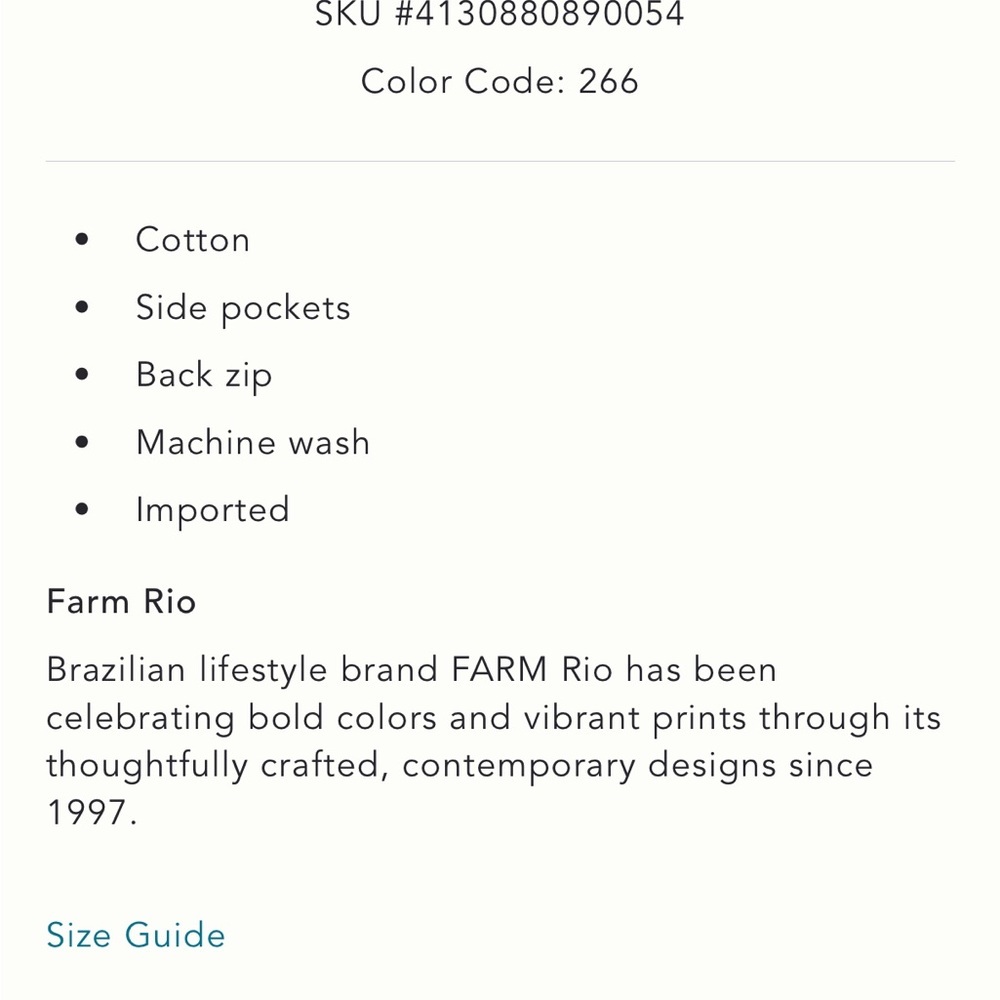
Task: Click the Farm Rio brand heading
Action: tap(121, 602)
